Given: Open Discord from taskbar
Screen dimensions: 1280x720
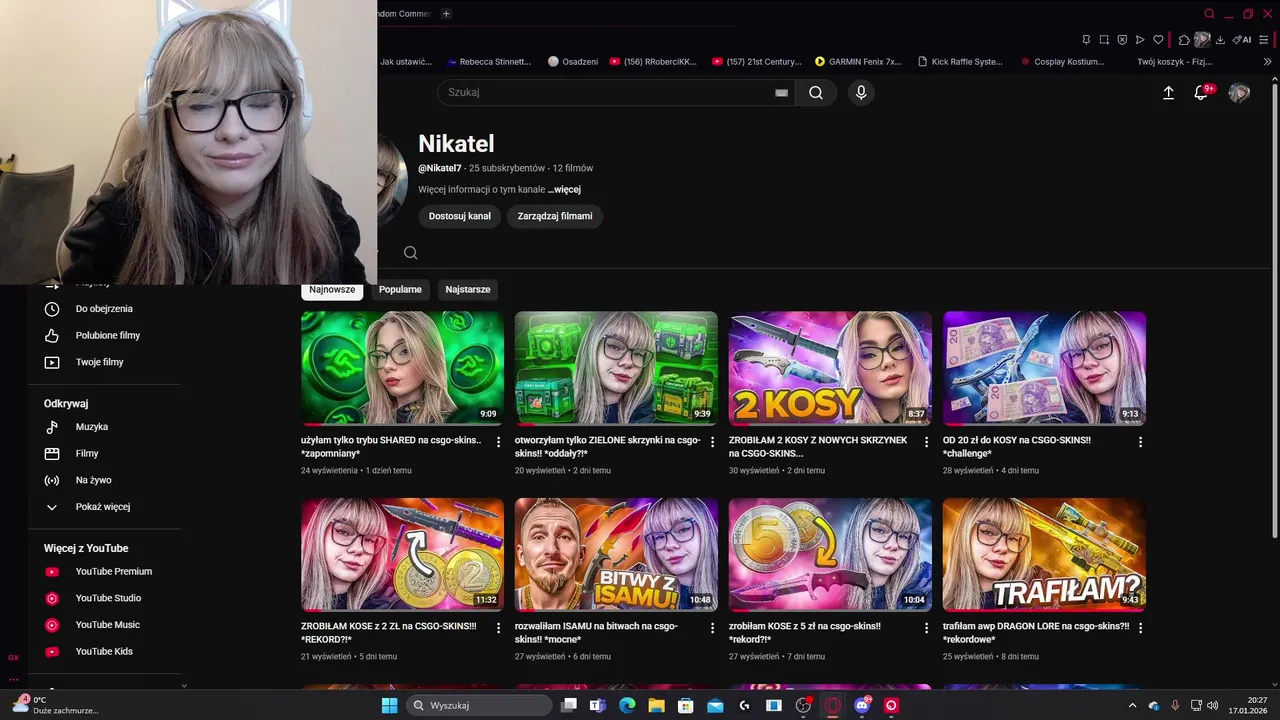Looking at the screenshot, I should [x=862, y=705].
